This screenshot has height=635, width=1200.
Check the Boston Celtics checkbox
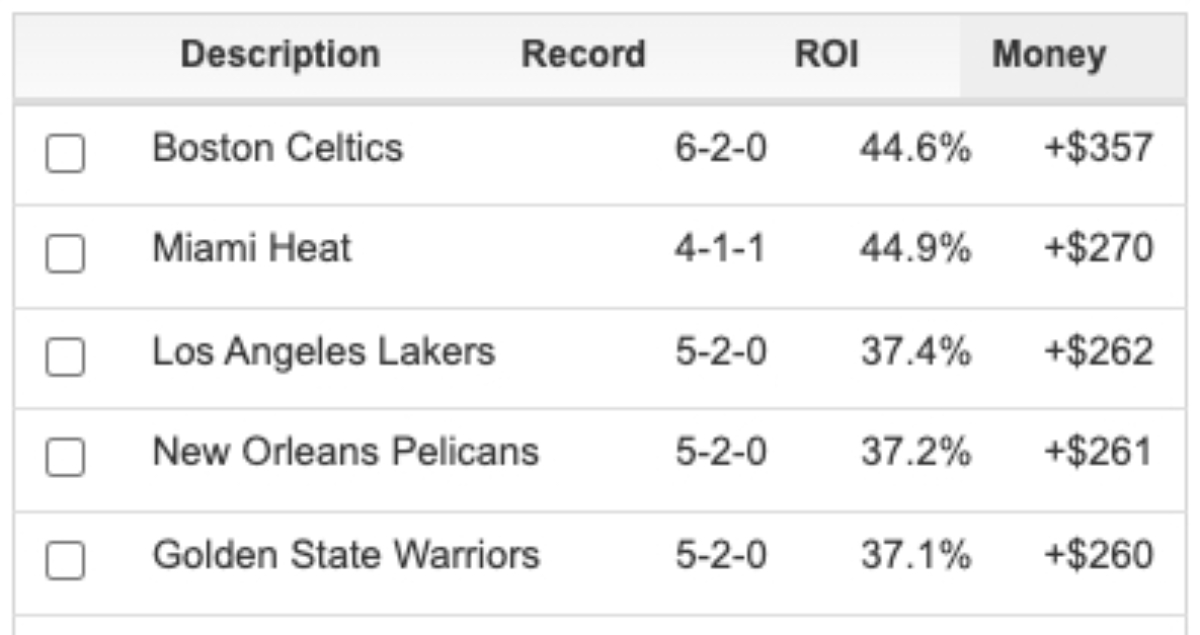coord(65,154)
